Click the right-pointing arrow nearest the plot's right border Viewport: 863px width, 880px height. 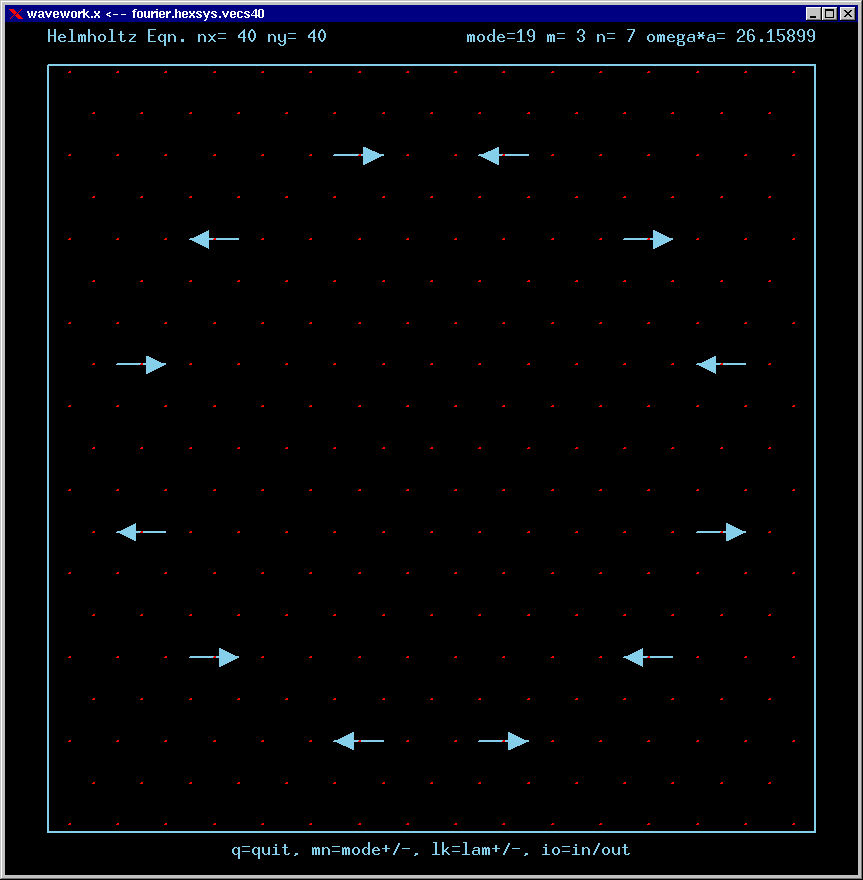721,532
